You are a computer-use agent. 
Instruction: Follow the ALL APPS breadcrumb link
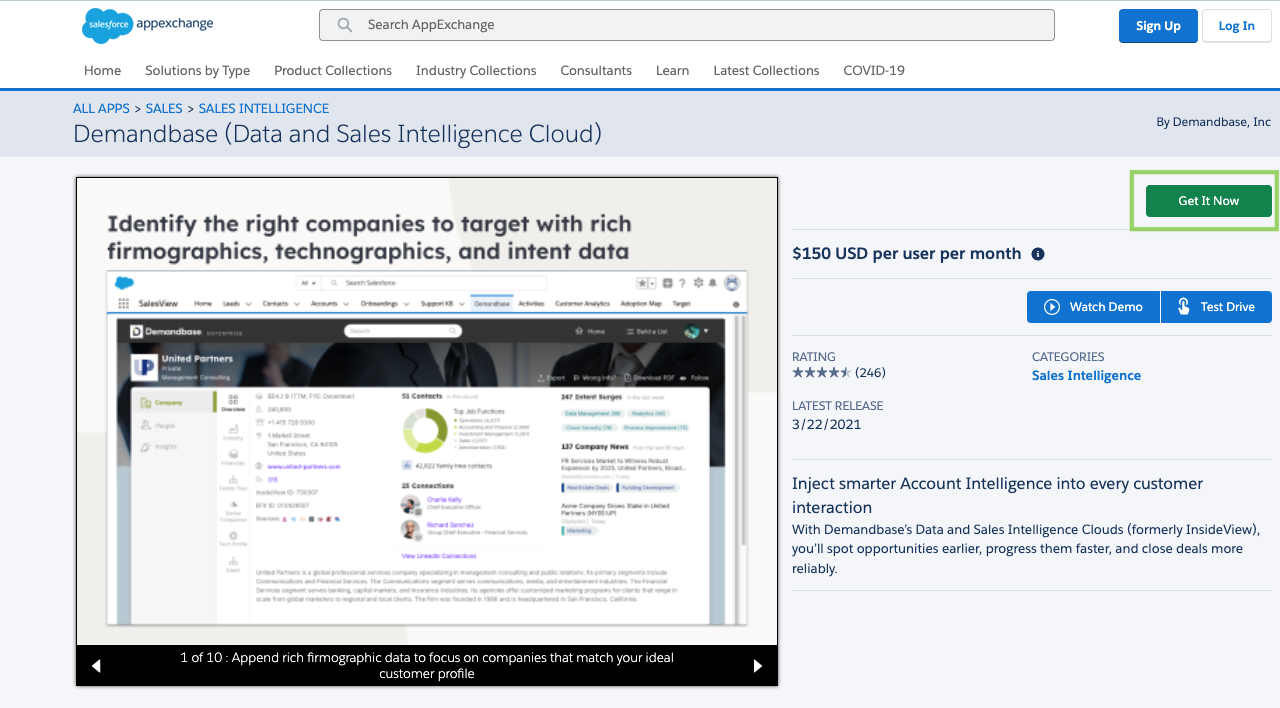coord(101,108)
